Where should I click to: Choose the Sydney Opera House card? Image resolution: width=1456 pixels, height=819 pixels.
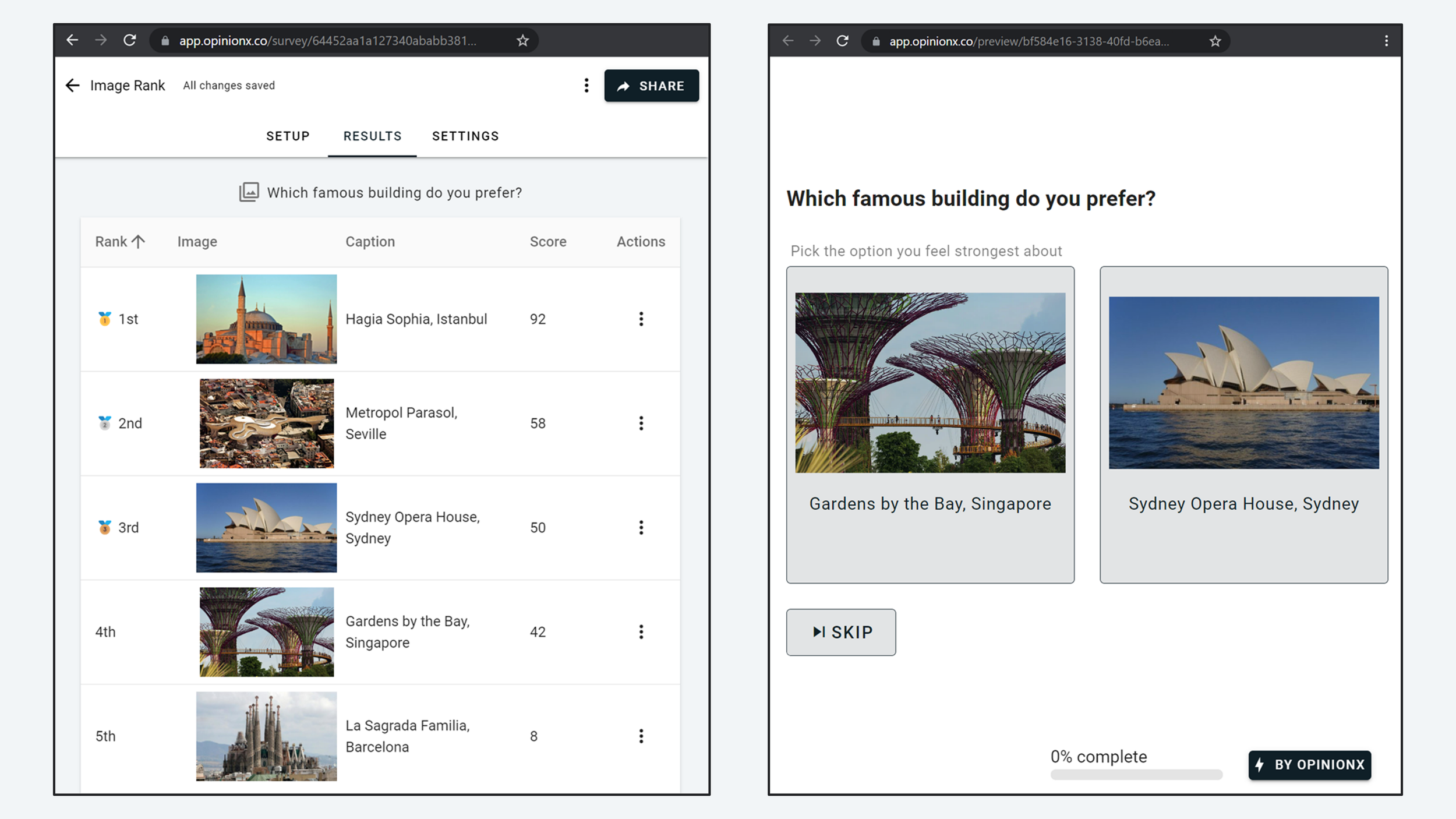coord(1243,424)
